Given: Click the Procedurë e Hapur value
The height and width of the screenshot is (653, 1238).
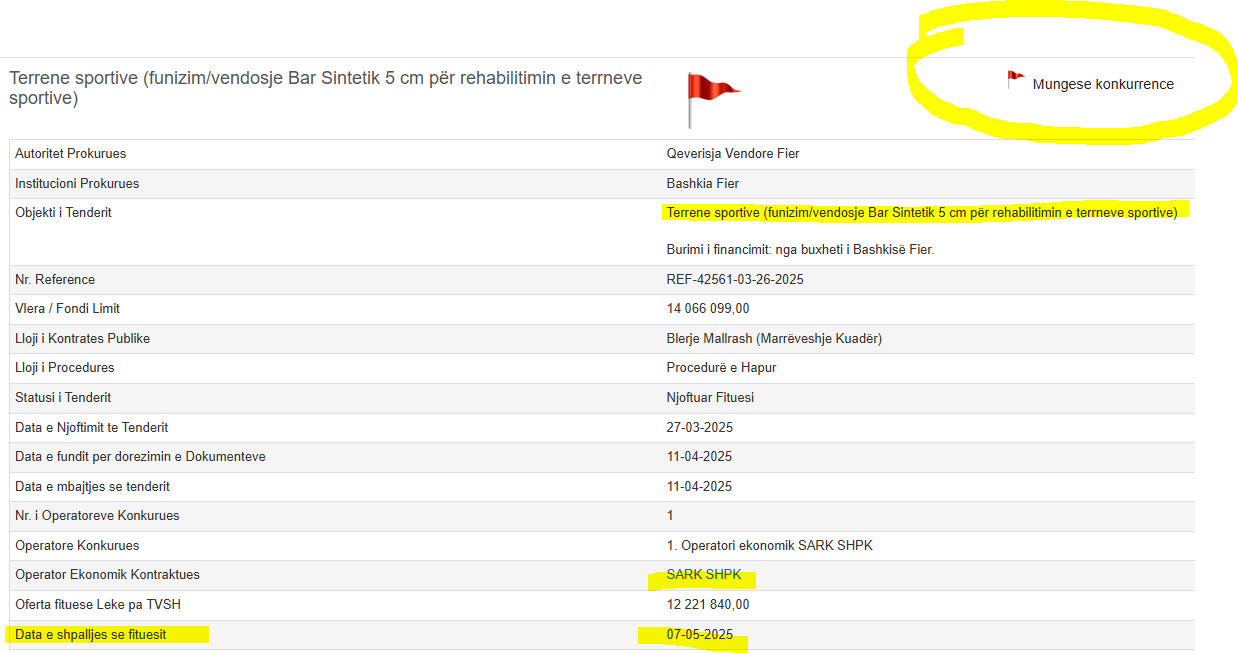Looking at the screenshot, I should [x=721, y=368].
